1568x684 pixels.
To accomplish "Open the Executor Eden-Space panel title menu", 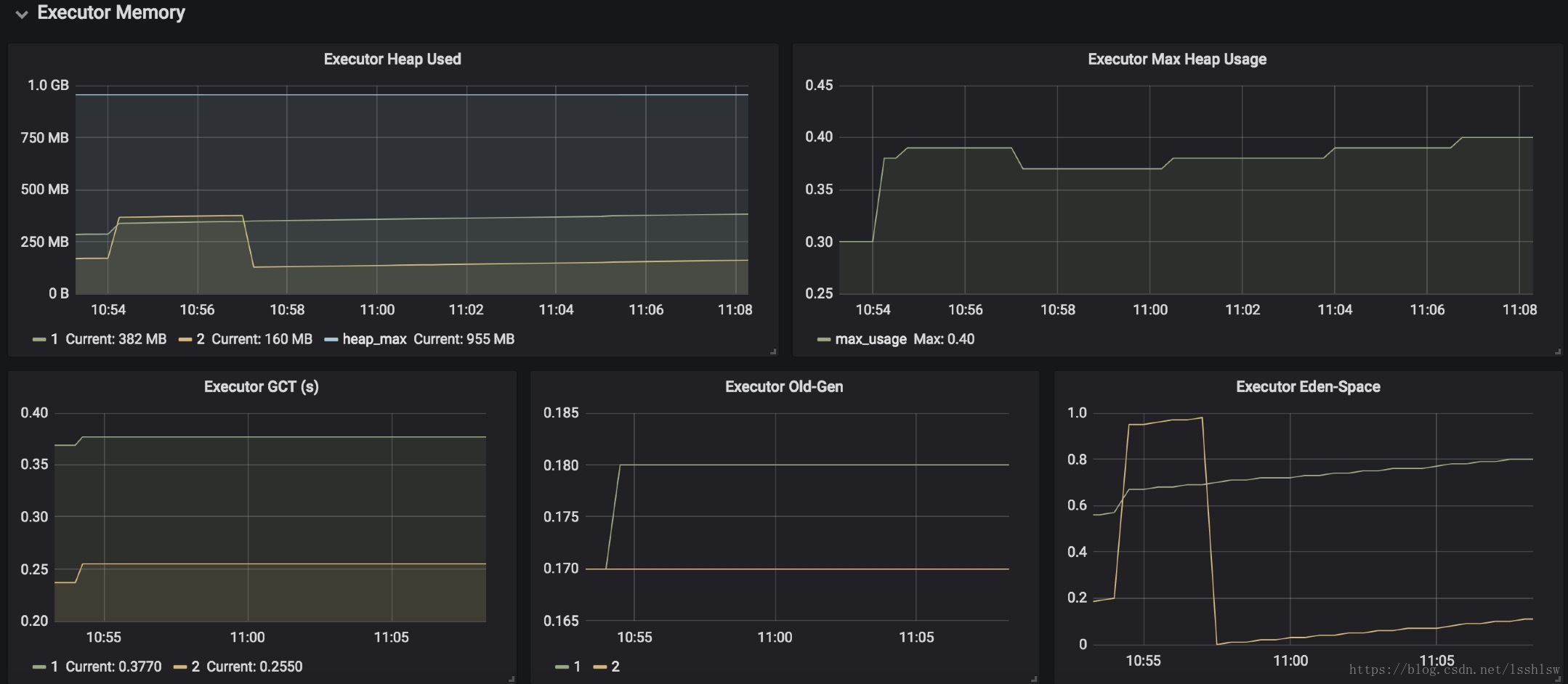I will coord(1308,387).
